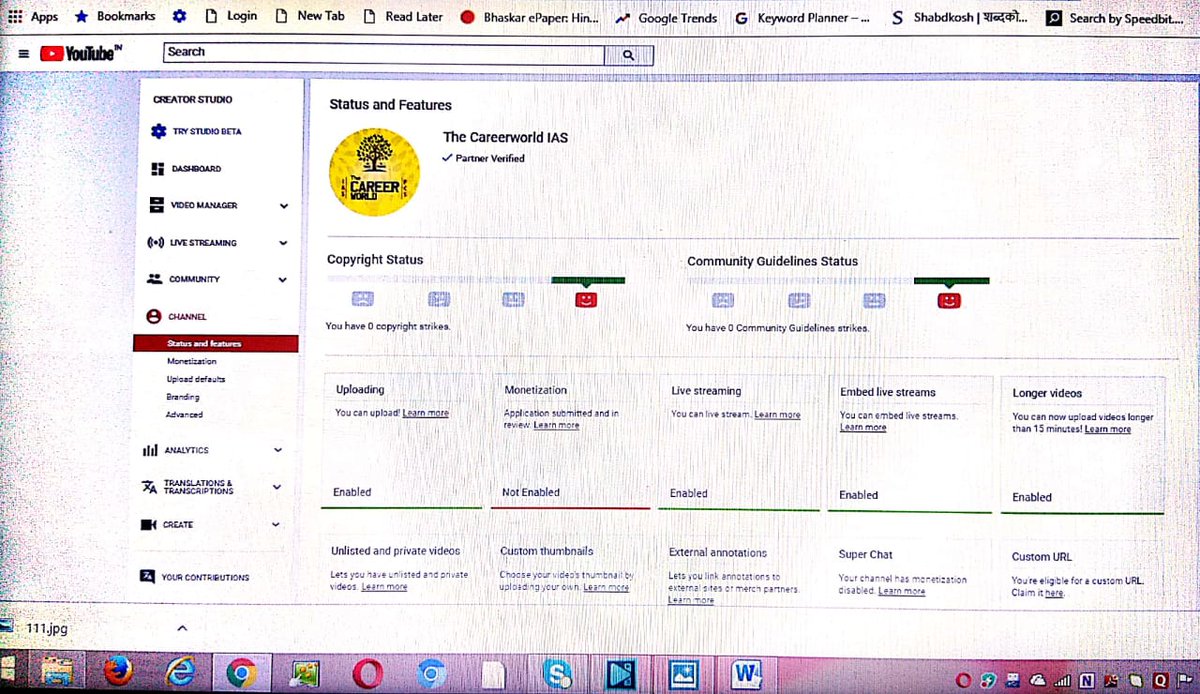The height and width of the screenshot is (694, 1200).
Task: Click the Analytics bar chart icon
Action: click(150, 451)
